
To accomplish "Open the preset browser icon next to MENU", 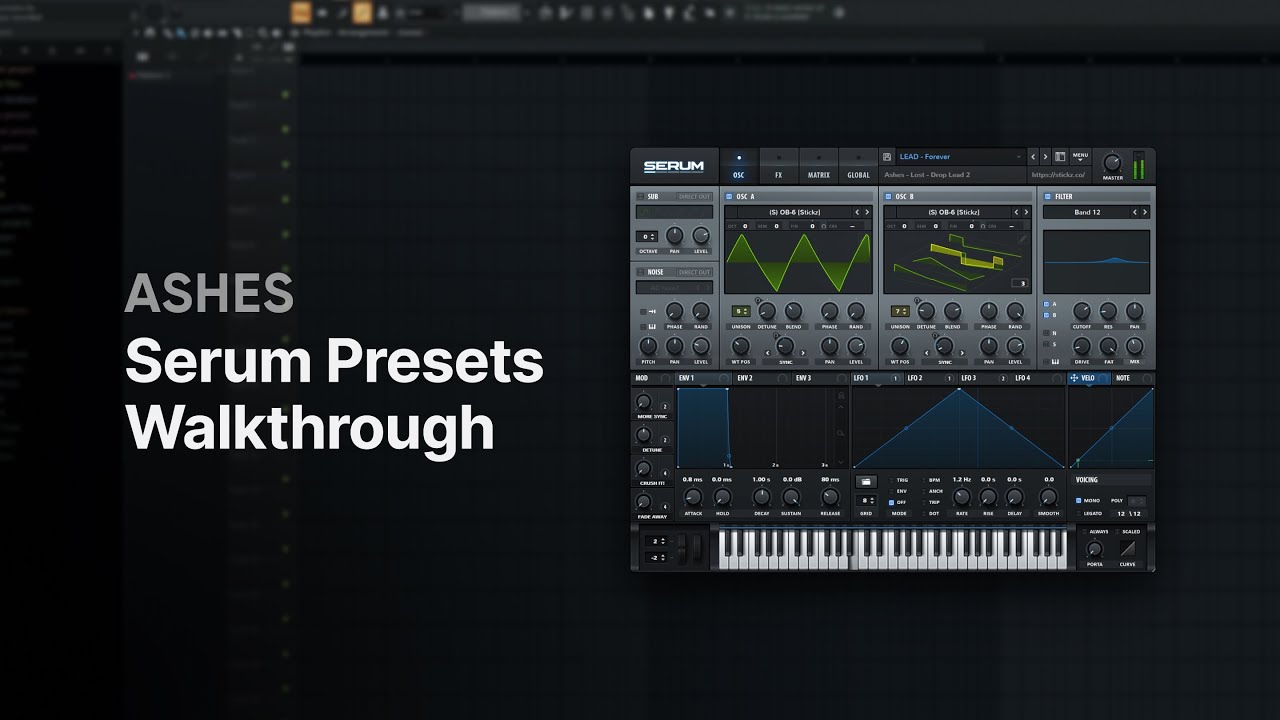I will tap(1060, 157).
